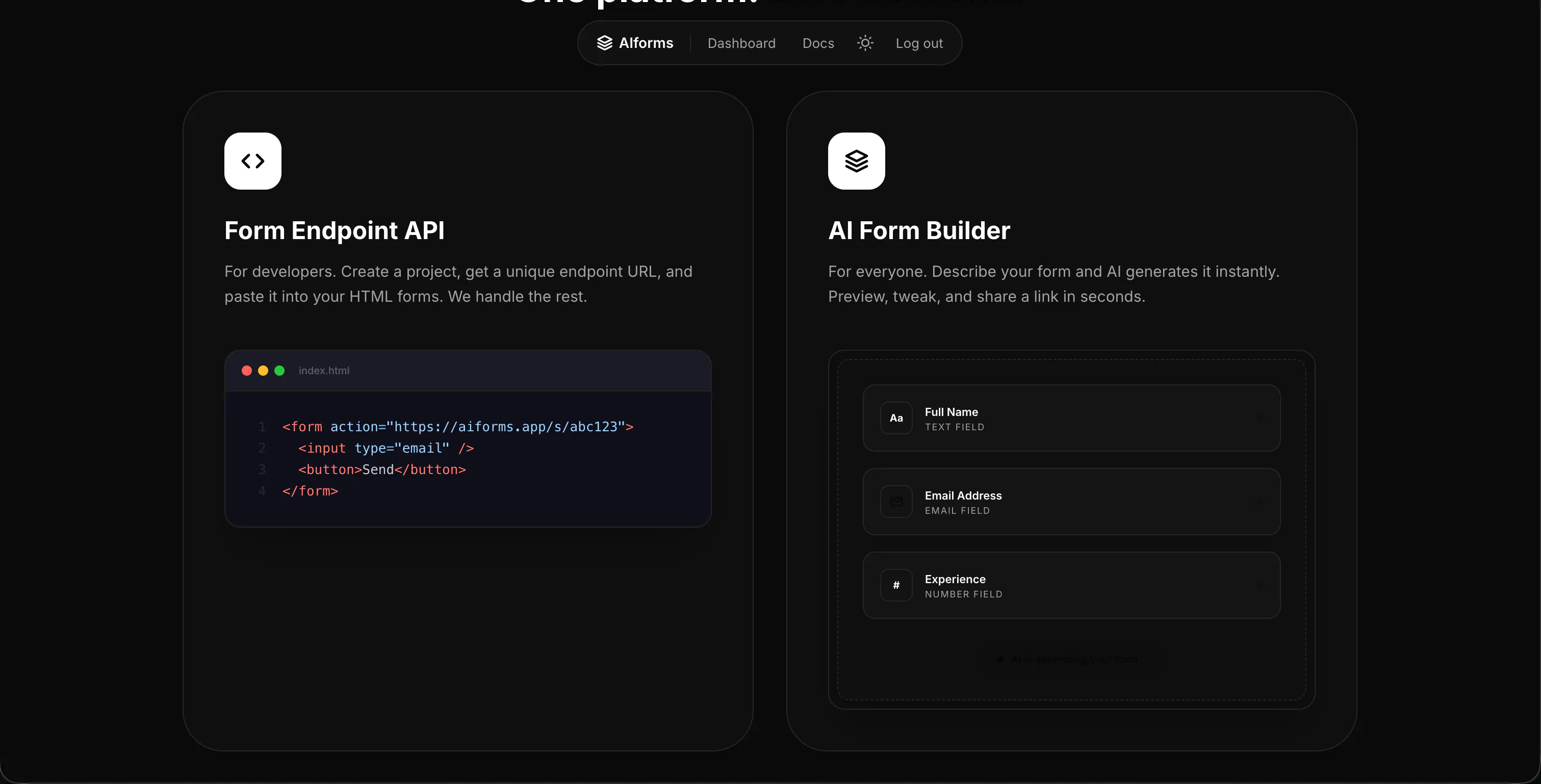
Task: Click the closing </form> code line
Action: [x=310, y=491]
